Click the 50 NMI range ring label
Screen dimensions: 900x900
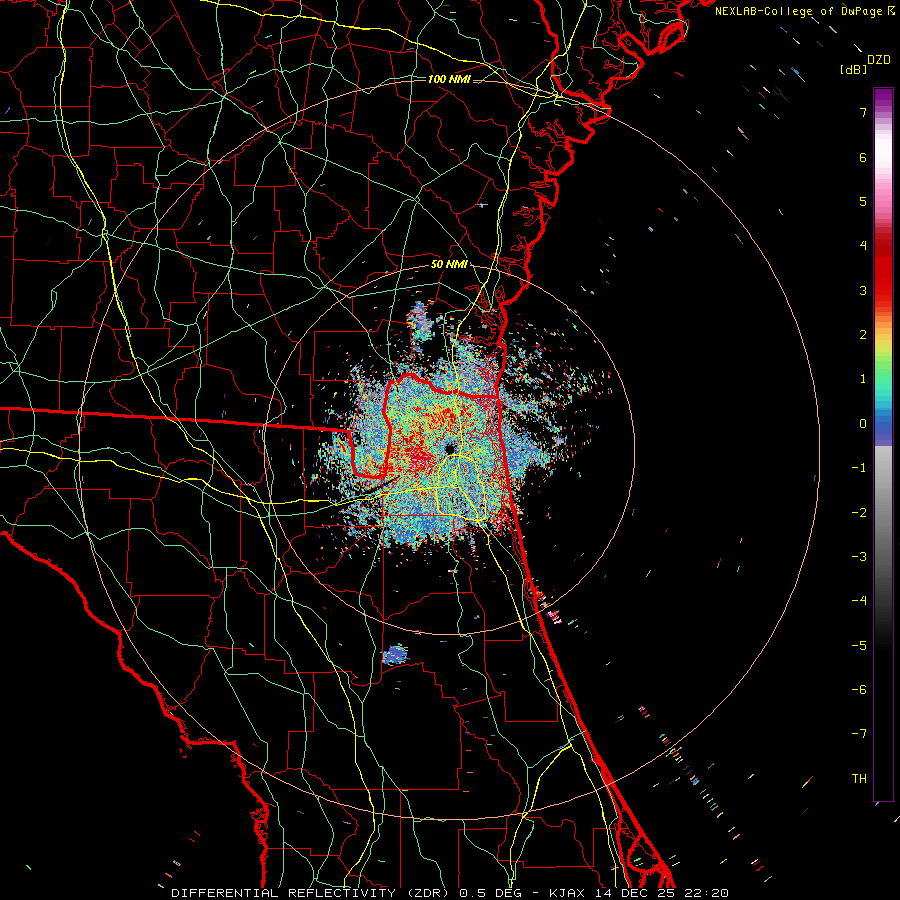click(x=449, y=265)
